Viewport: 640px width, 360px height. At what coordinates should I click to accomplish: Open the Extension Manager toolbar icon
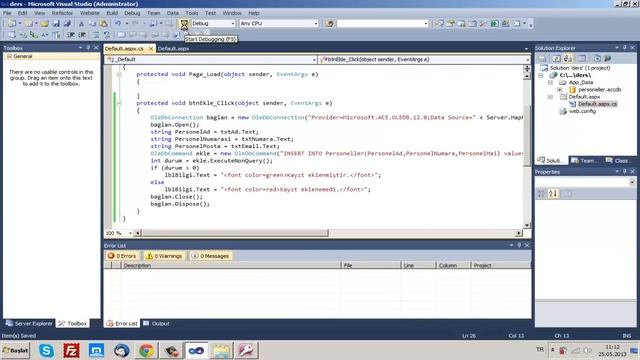click(x=505, y=24)
